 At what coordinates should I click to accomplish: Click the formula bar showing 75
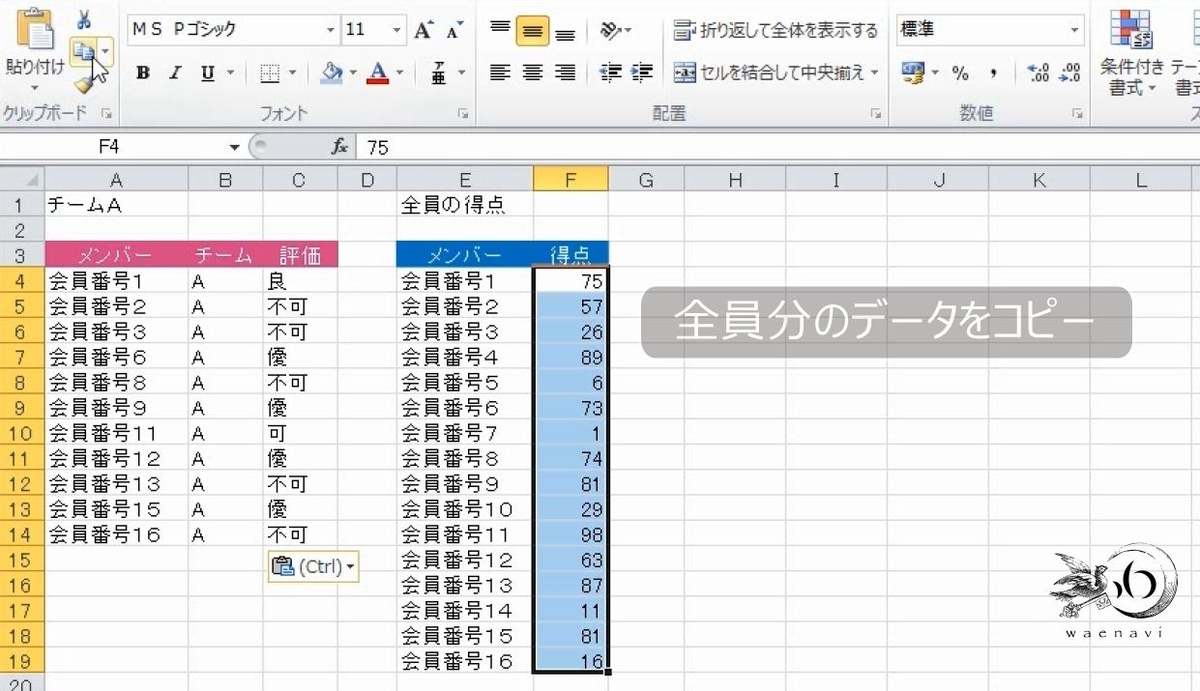pyautogui.click(x=778, y=147)
